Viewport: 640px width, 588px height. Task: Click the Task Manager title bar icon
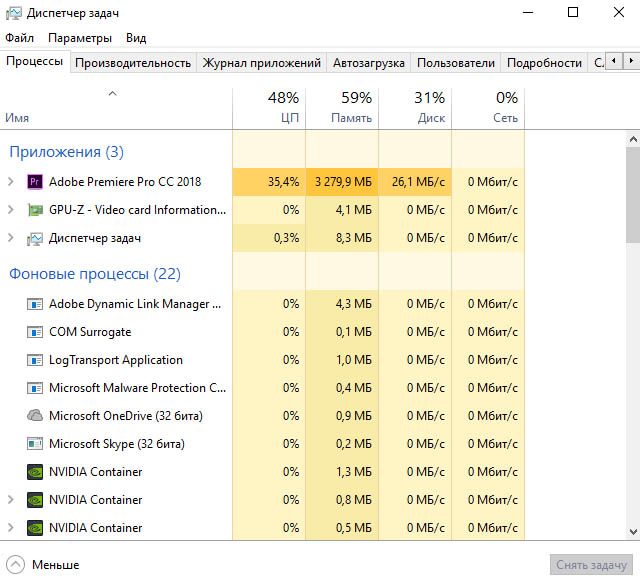point(13,13)
